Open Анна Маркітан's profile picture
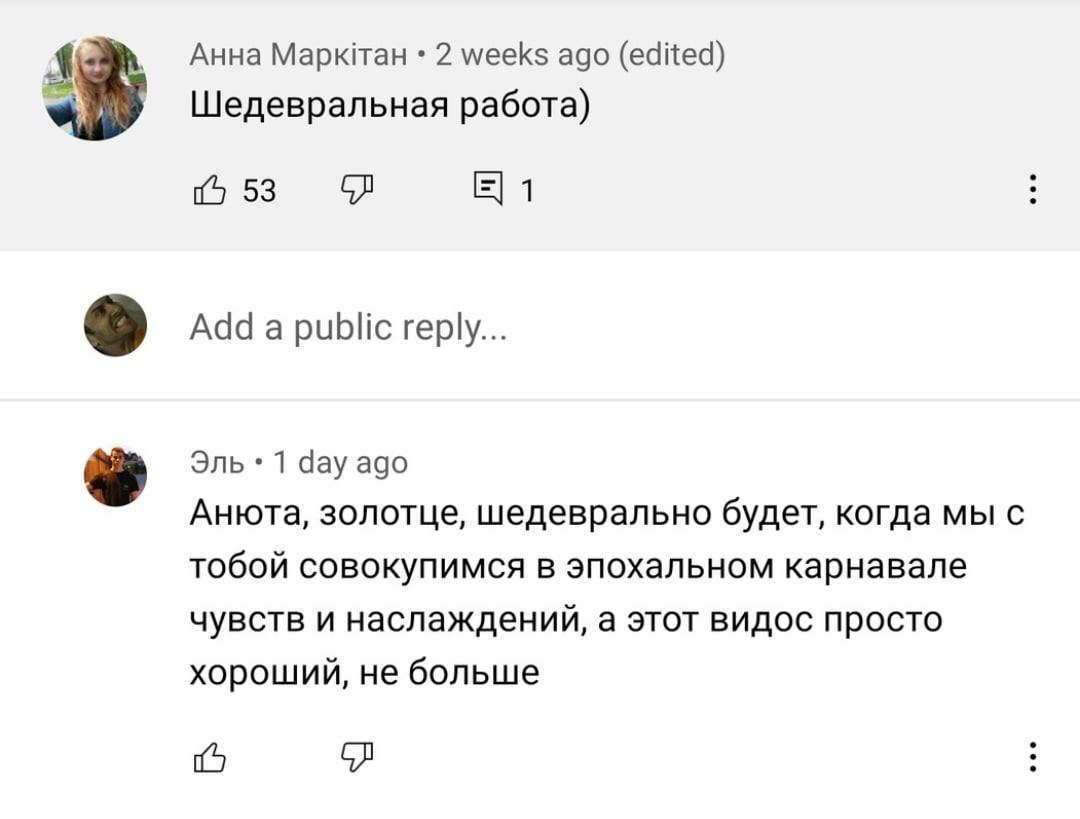This screenshot has height=819, width=1080. (x=94, y=87)
